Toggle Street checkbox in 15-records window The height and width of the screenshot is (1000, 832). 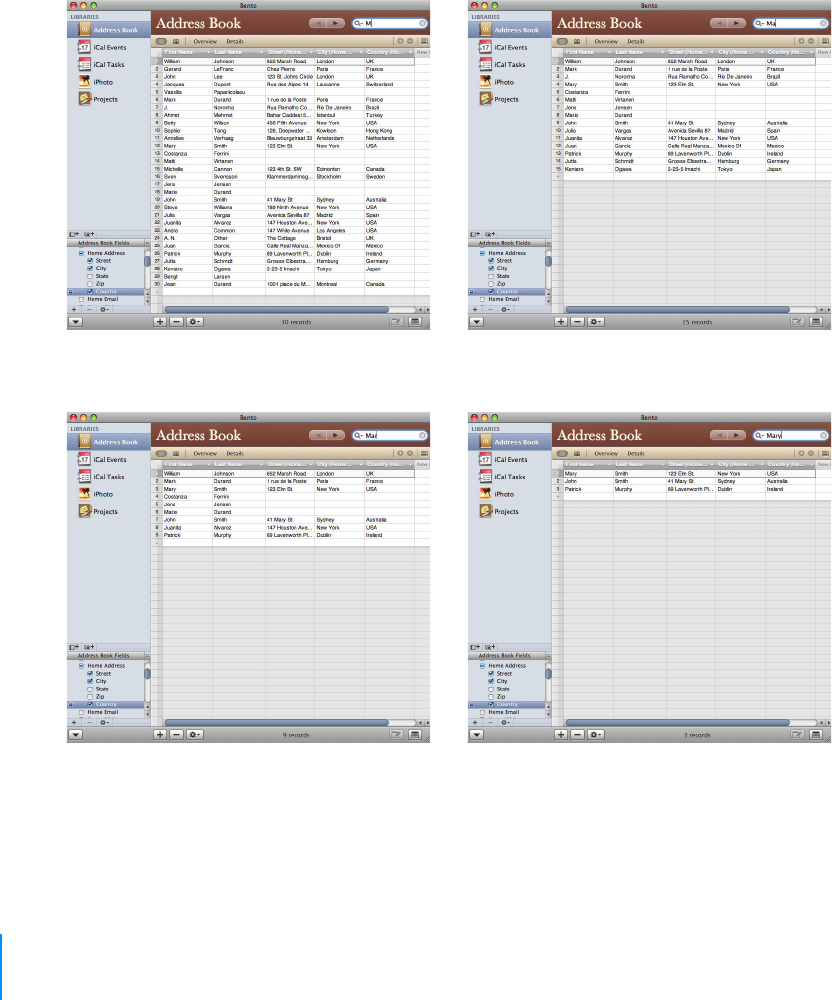(491, 260)
